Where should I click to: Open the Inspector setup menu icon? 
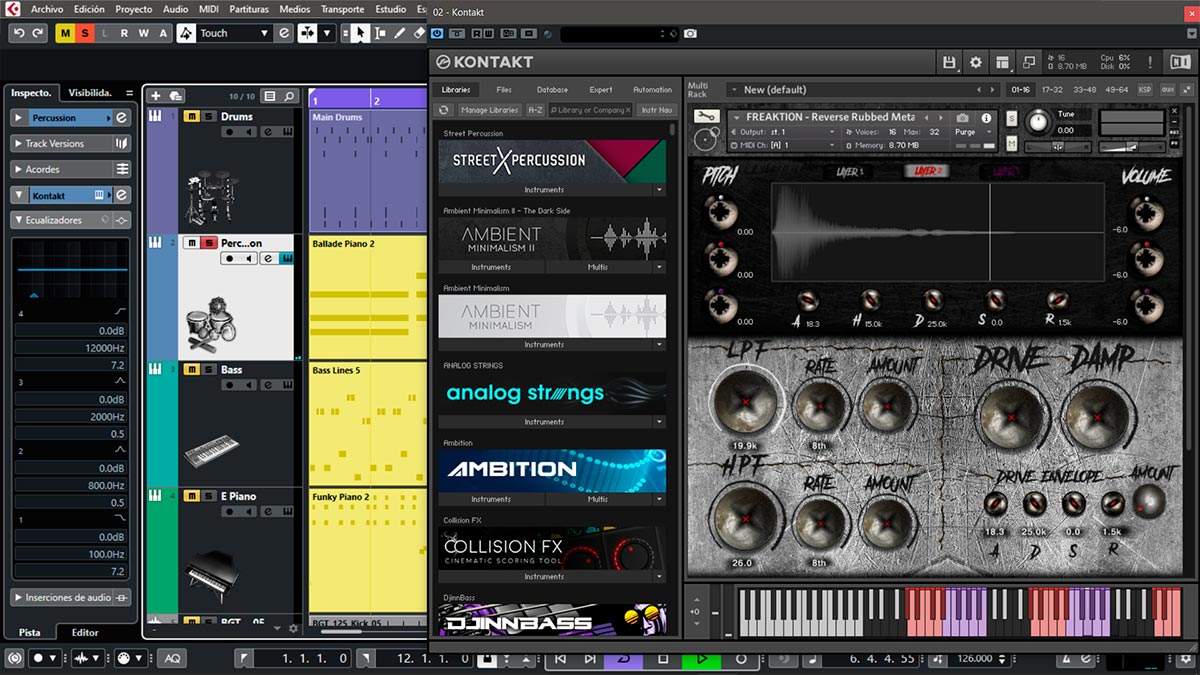[129, 93]
